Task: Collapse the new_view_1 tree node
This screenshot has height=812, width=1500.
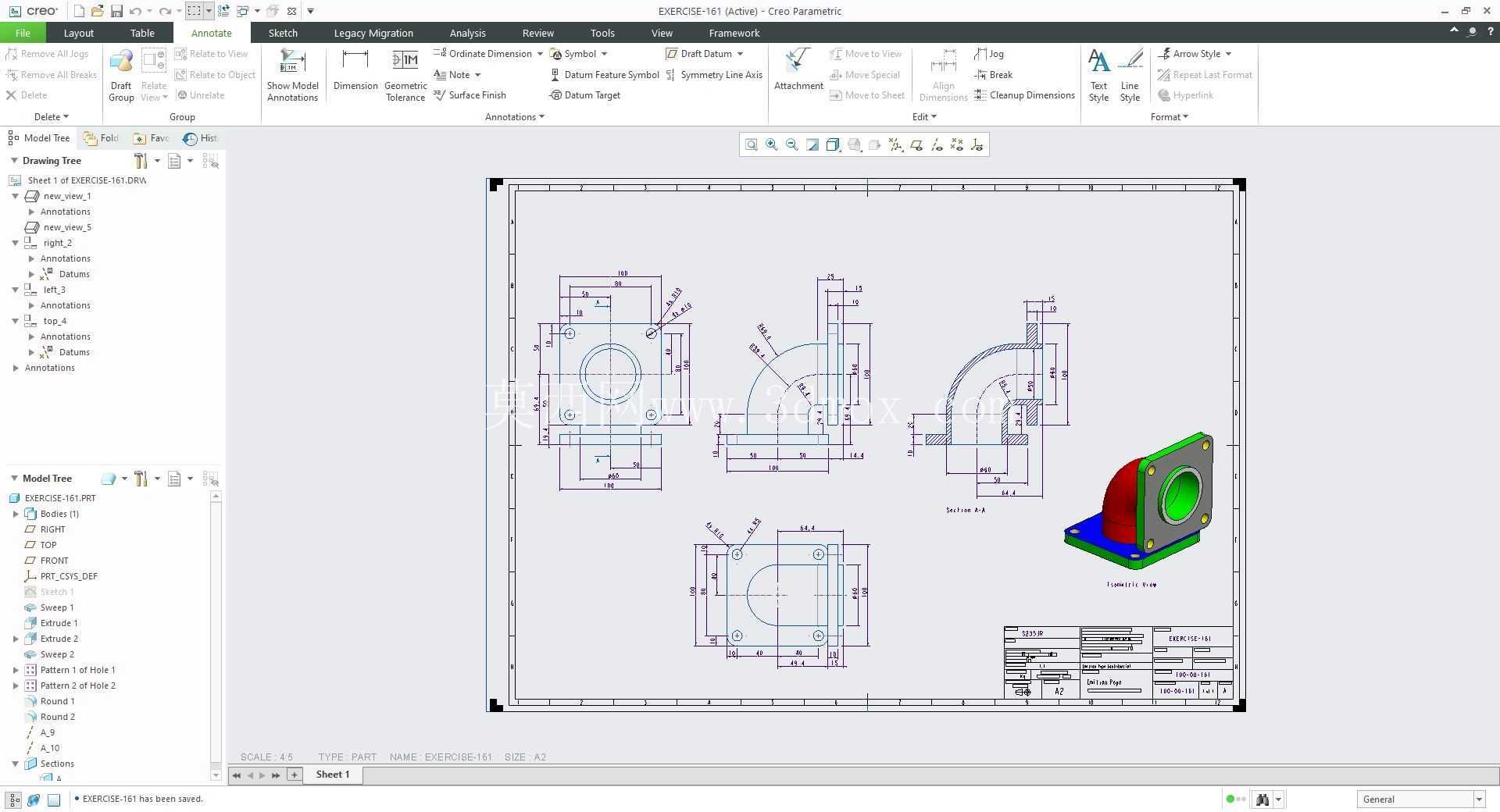Action: (15, 196)
